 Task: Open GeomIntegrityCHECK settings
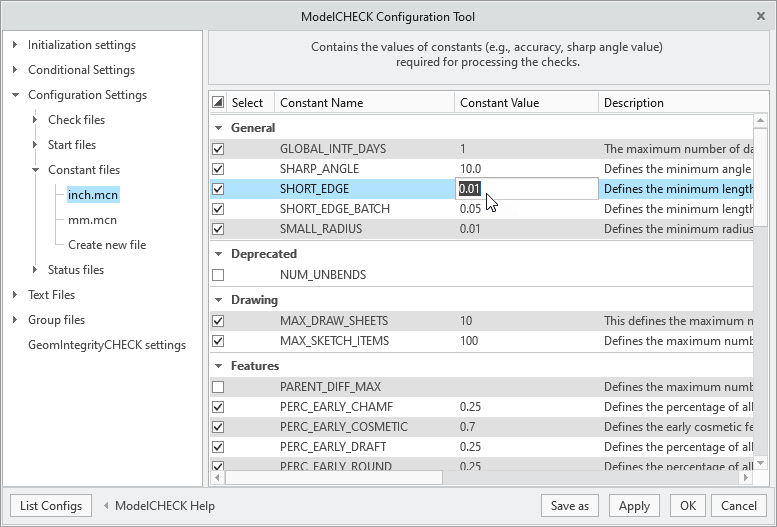pyautogui.click(x=107, y=345)
